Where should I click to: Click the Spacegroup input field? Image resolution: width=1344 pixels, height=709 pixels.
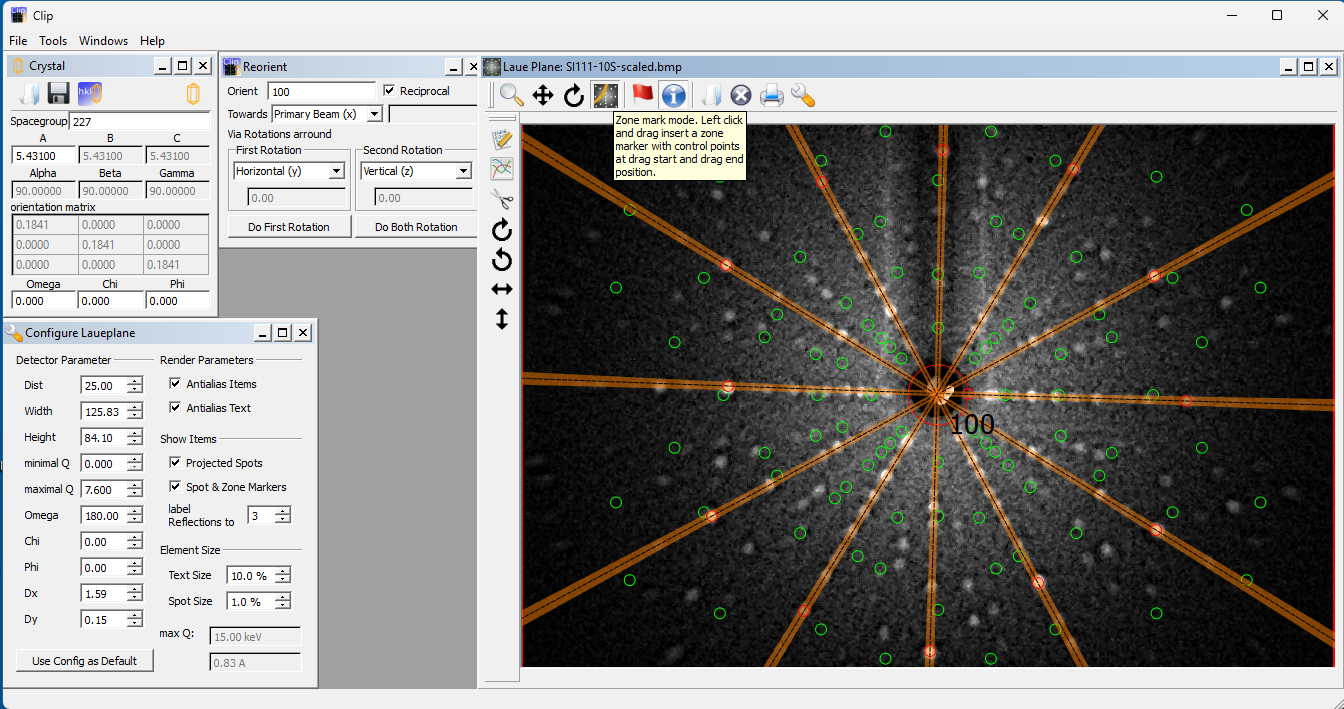[139, 121]
